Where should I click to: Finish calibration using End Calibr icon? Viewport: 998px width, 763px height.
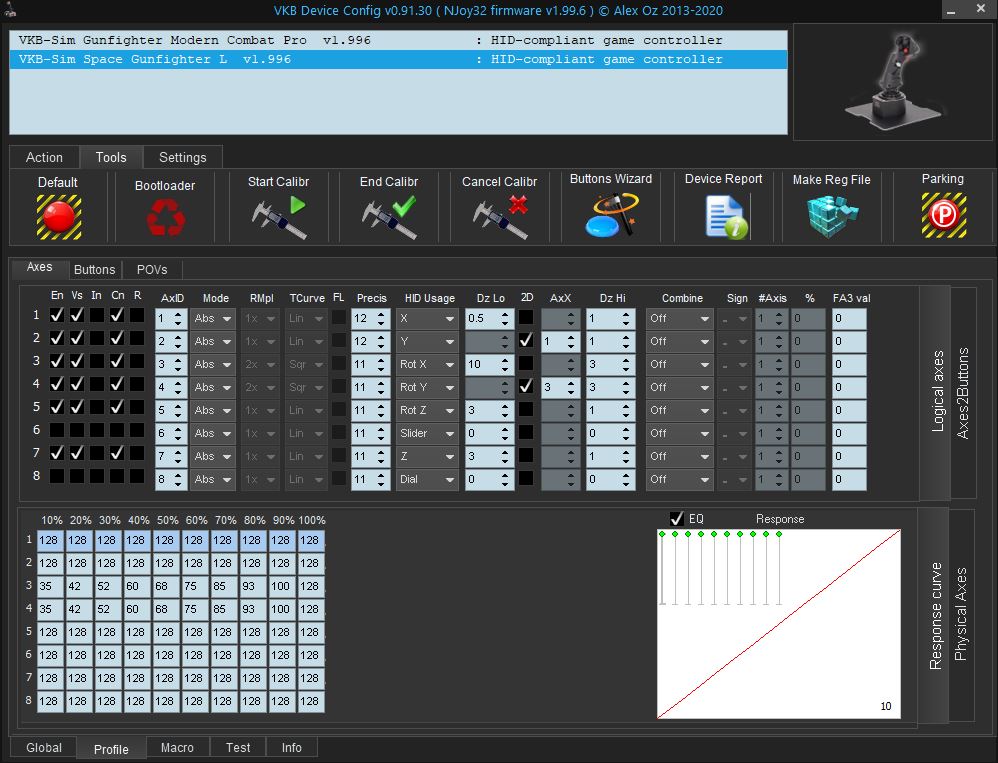click(389, 216)
